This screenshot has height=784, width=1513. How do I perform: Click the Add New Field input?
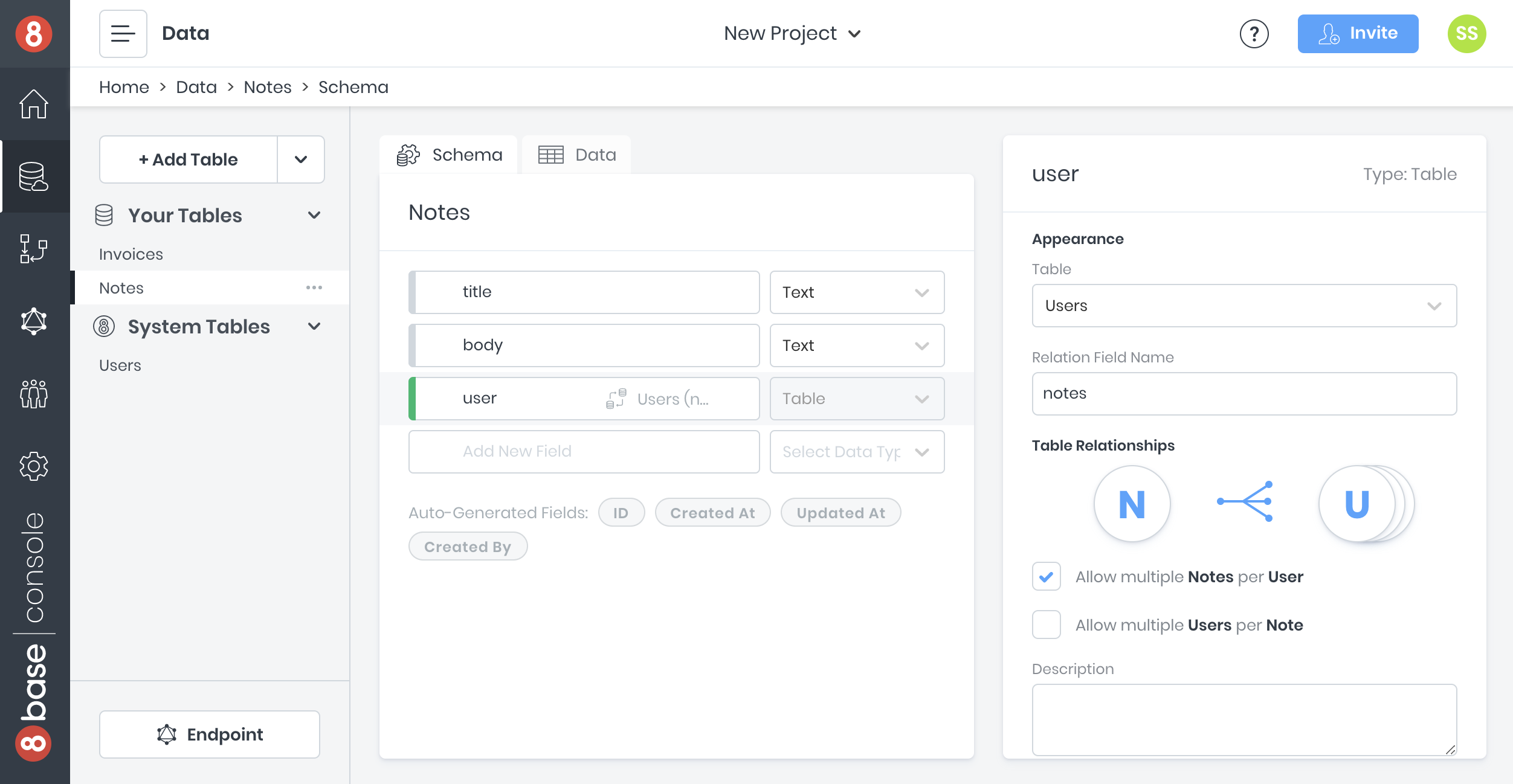pyautogui.click(x=584, y=452)
